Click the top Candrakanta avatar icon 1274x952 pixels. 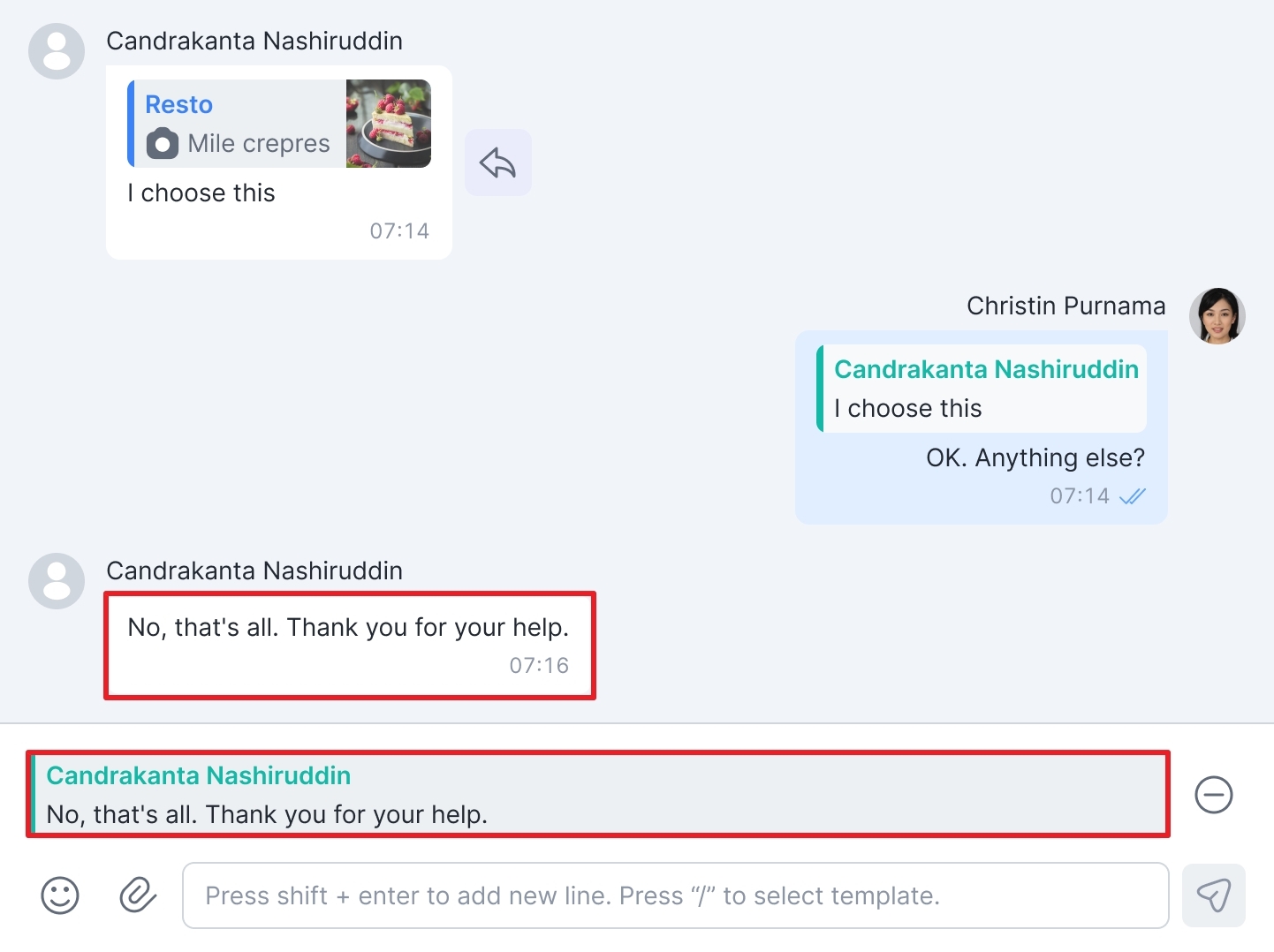click(57, 51)
